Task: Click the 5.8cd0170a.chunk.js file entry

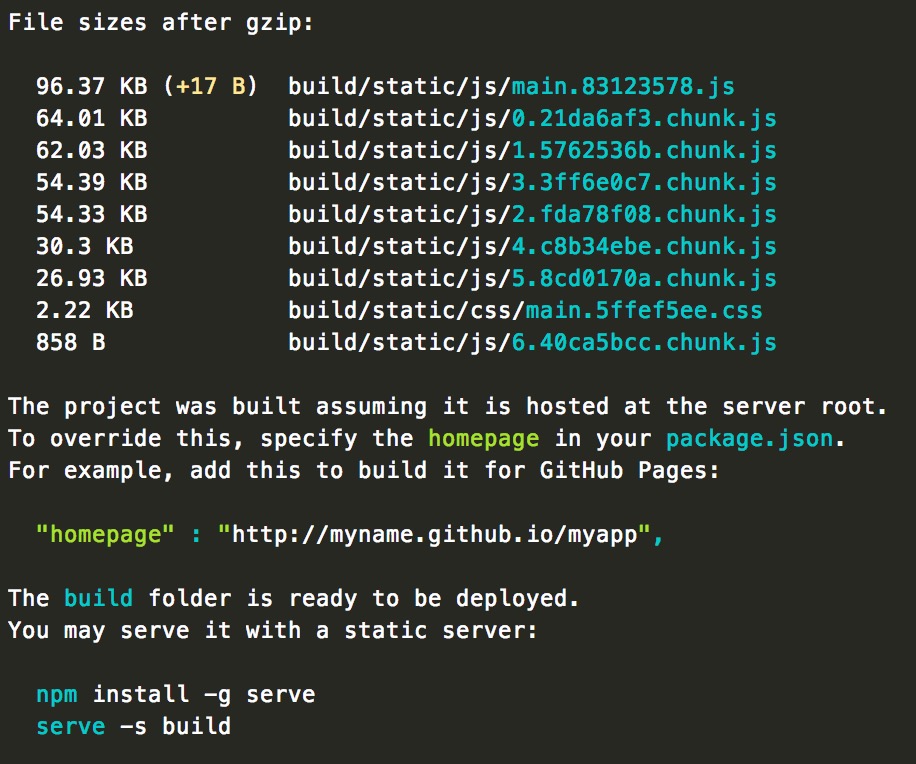Action: [x=644, y=279]
